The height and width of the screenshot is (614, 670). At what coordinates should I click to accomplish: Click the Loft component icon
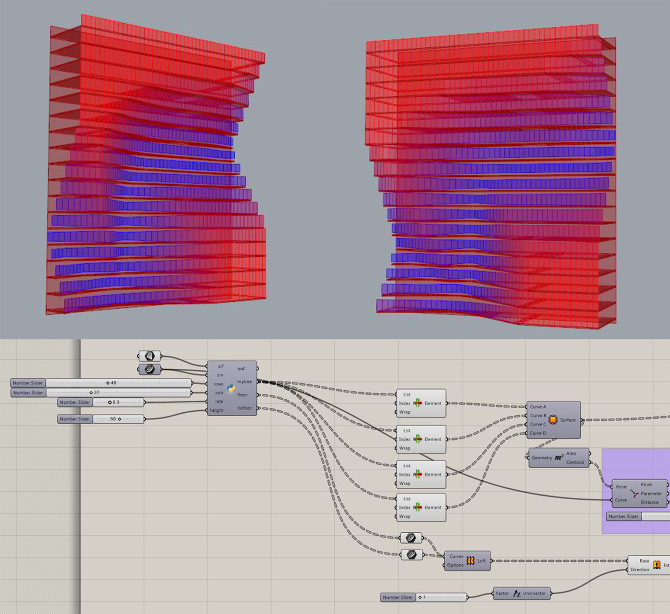pyautogui.click(x=470, y=561)
